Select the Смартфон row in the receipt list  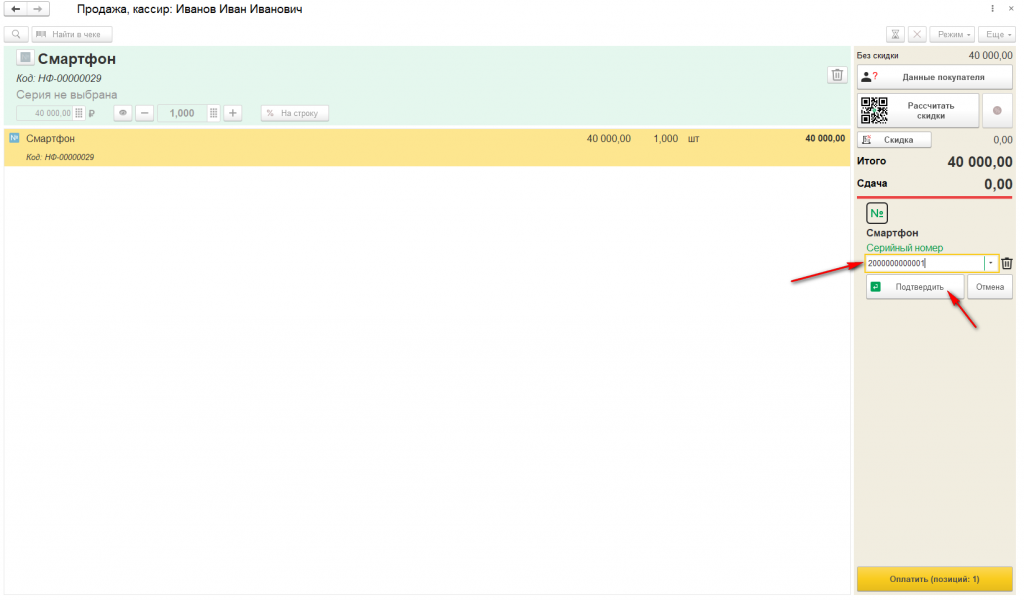tap(427, 147)
